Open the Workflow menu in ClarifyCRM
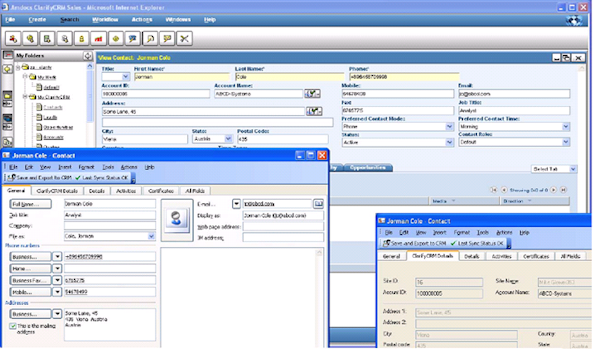 point(105,20)
